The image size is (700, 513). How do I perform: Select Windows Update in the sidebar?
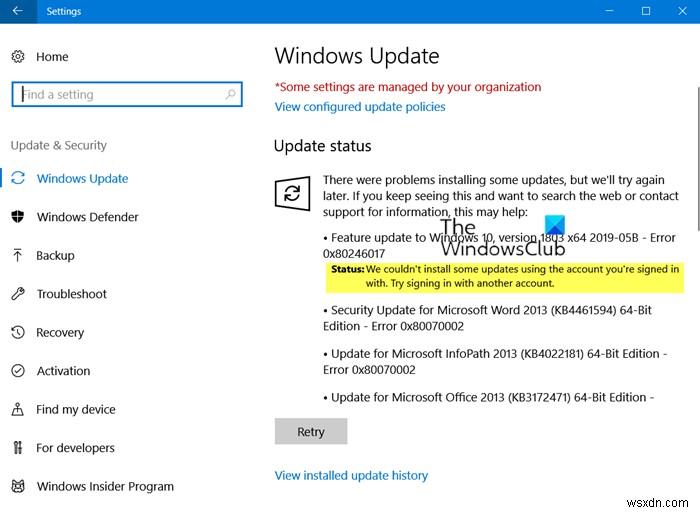pyautogui.click(x=83, y=179)
